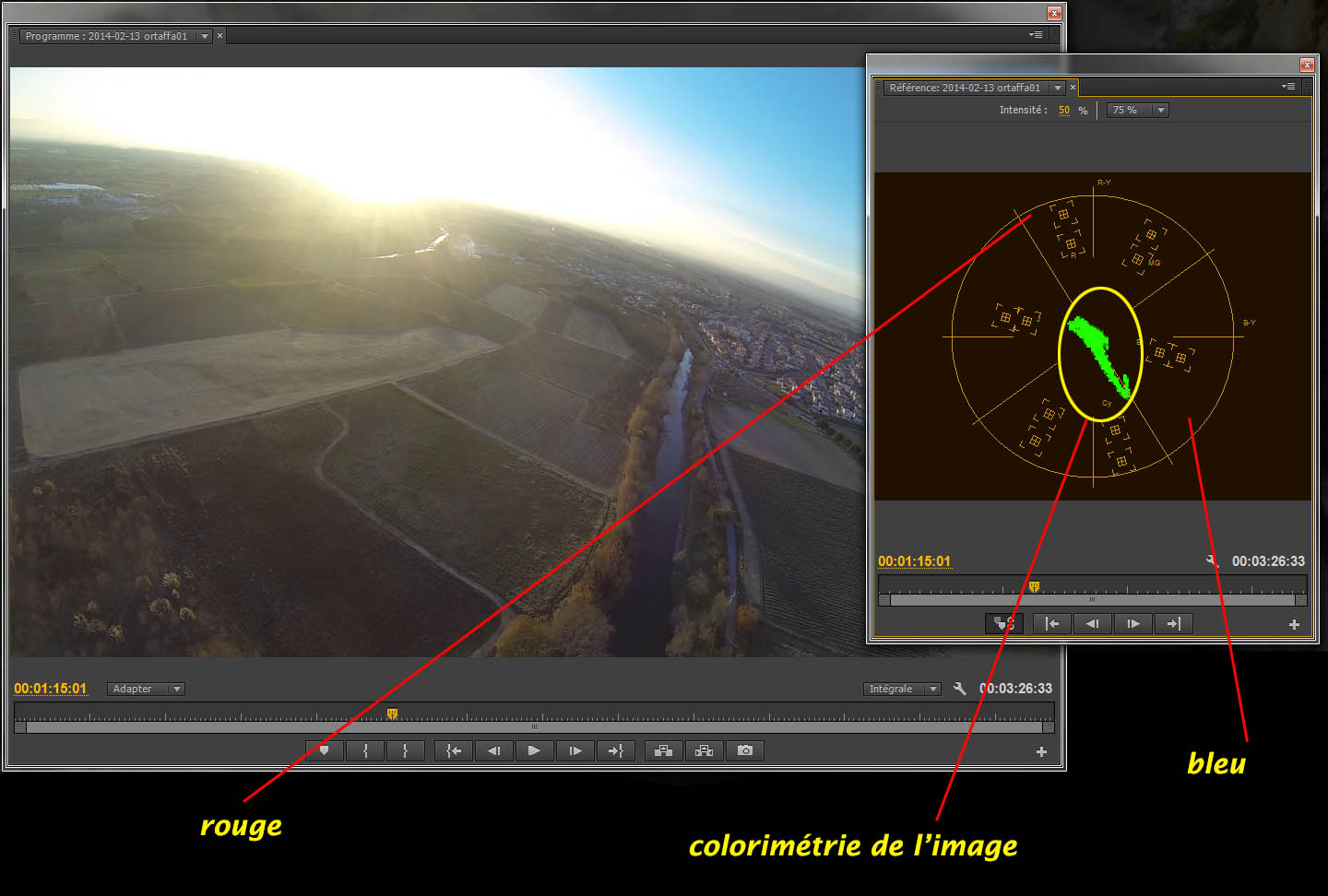Open Program monitor wrench settings

959,689
